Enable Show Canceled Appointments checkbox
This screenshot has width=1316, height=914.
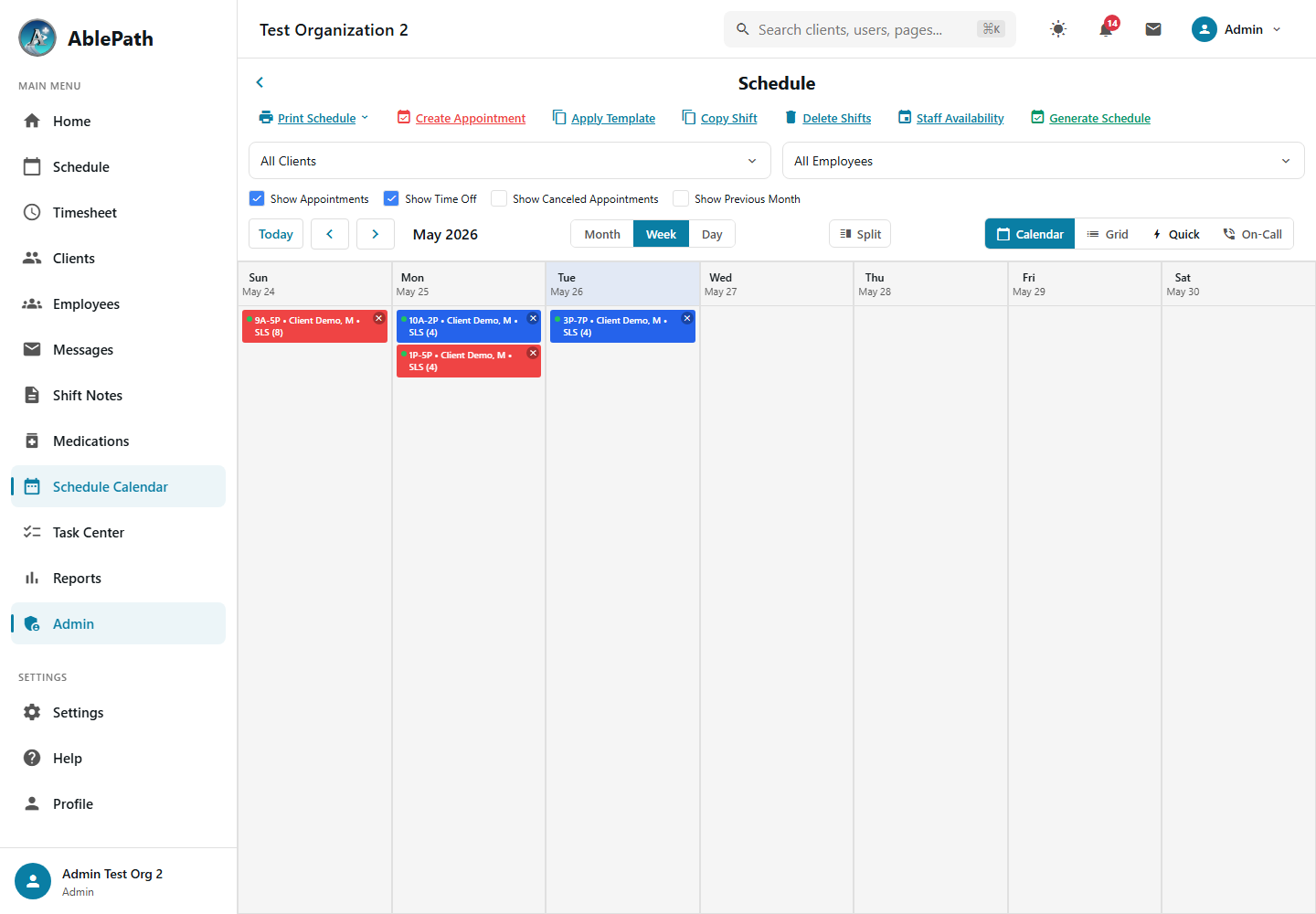click(x=499, y=198)
